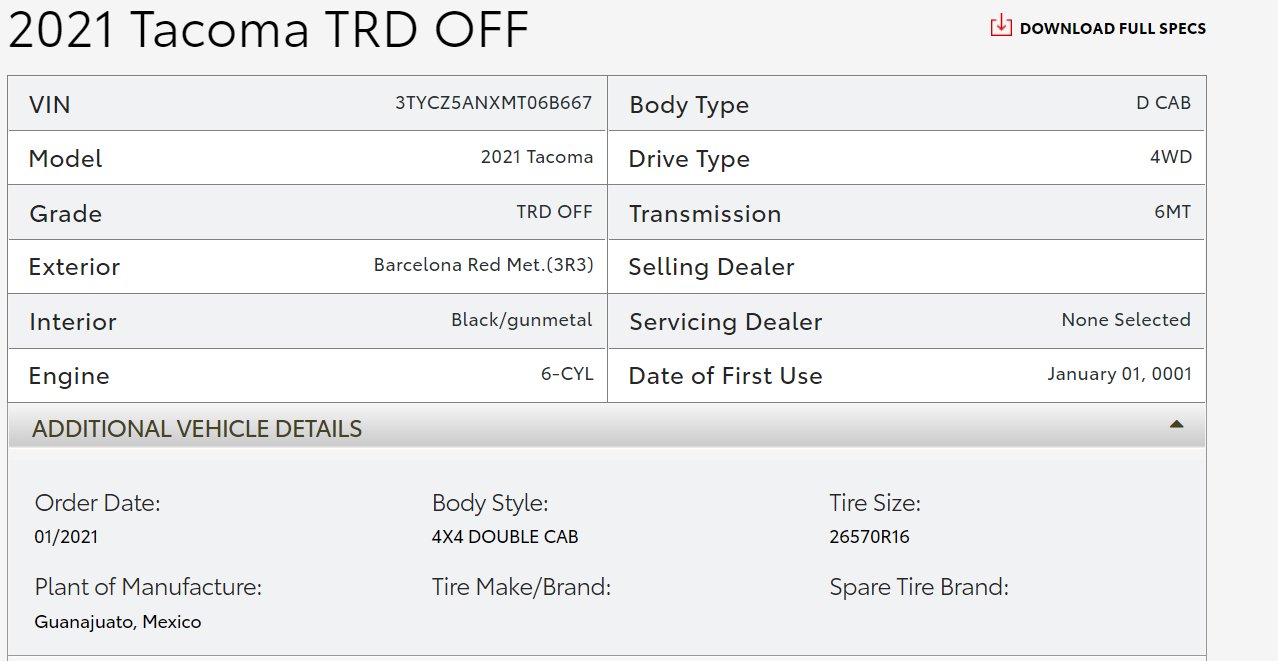Image resolution: width=1278 pixels, height=661 pixels.
Task: Open the DOWNLOAD FULL SPECS link
Action: coord(1112,28)
